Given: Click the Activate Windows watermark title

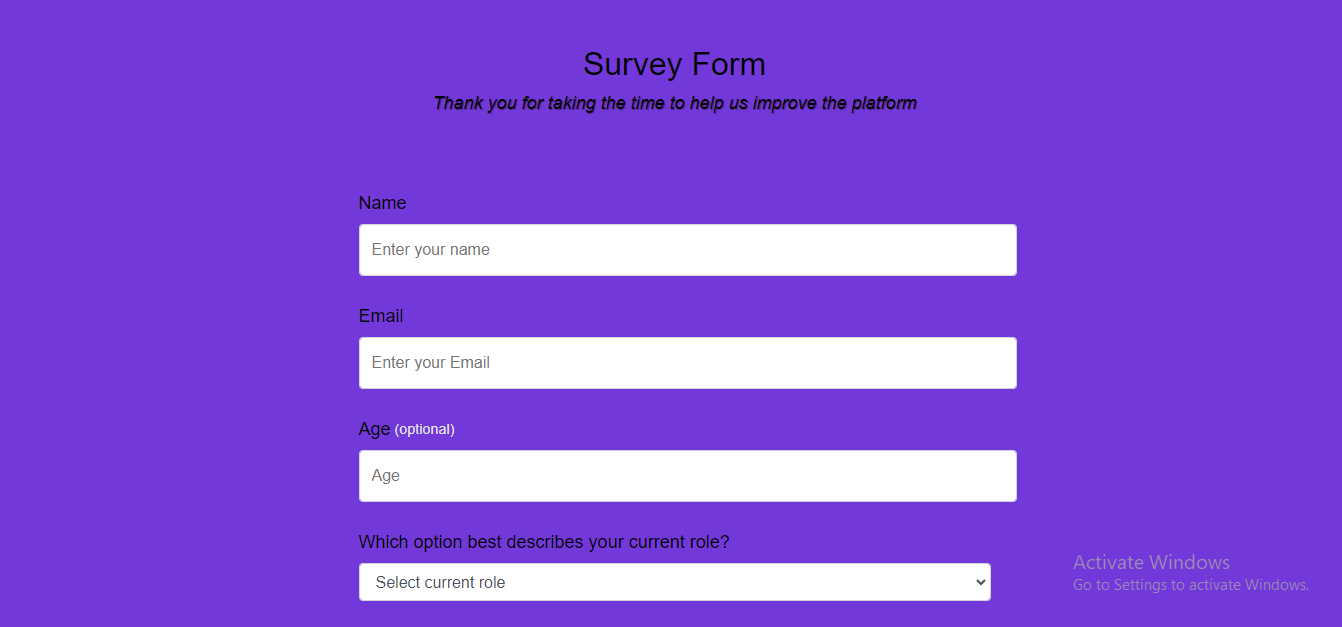Looking at the screenshot, I should click(1151, 562).
